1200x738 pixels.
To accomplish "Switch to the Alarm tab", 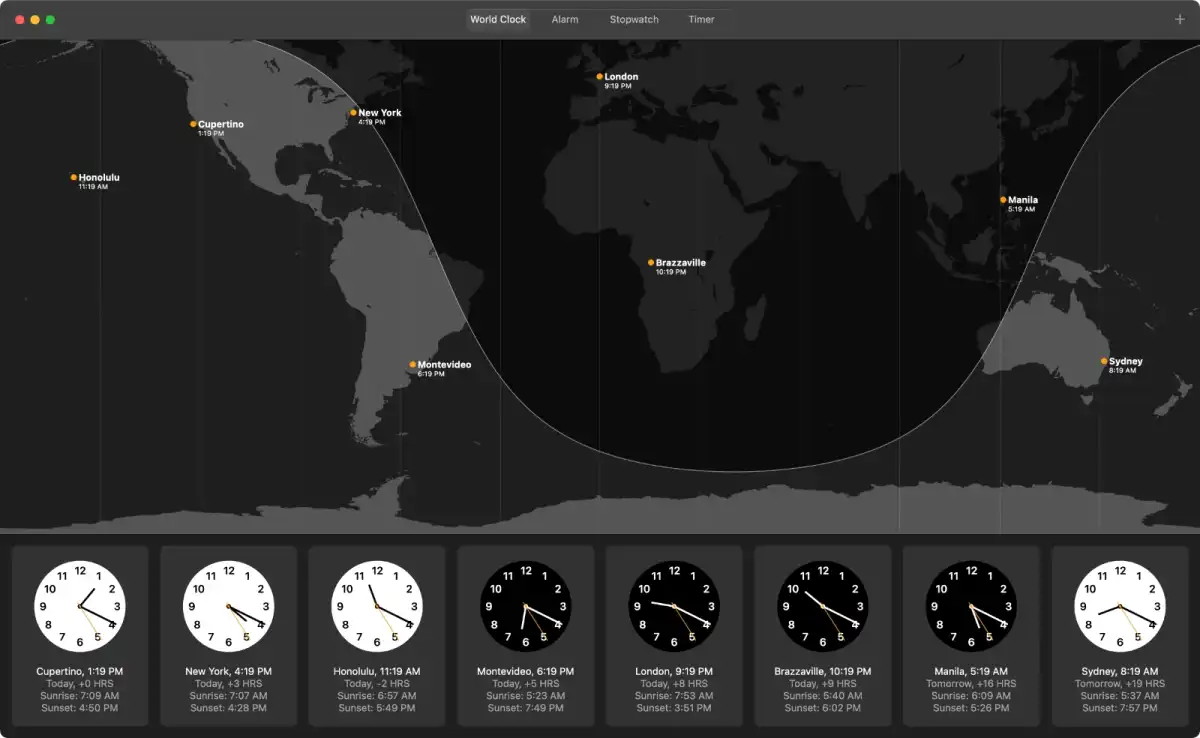I will pos(565,19).
